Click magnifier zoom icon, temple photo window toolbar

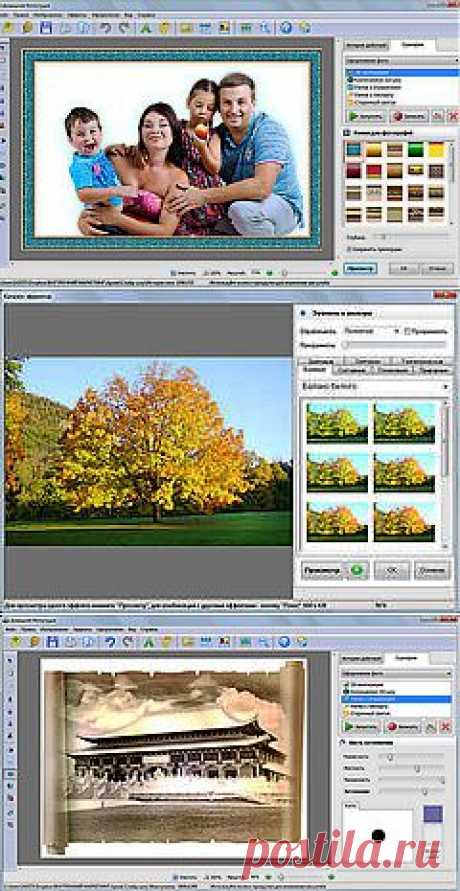[265, 642]
